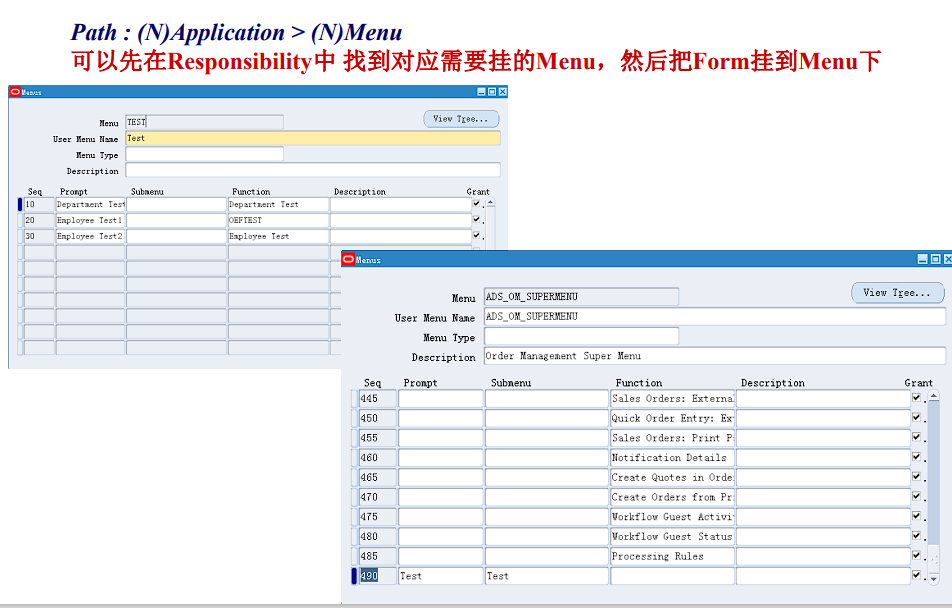The height and width of the screenshot is (608, 952).
Task: Uncheck the Grant checkbox on row 490
Action: [x=915, y=575]
